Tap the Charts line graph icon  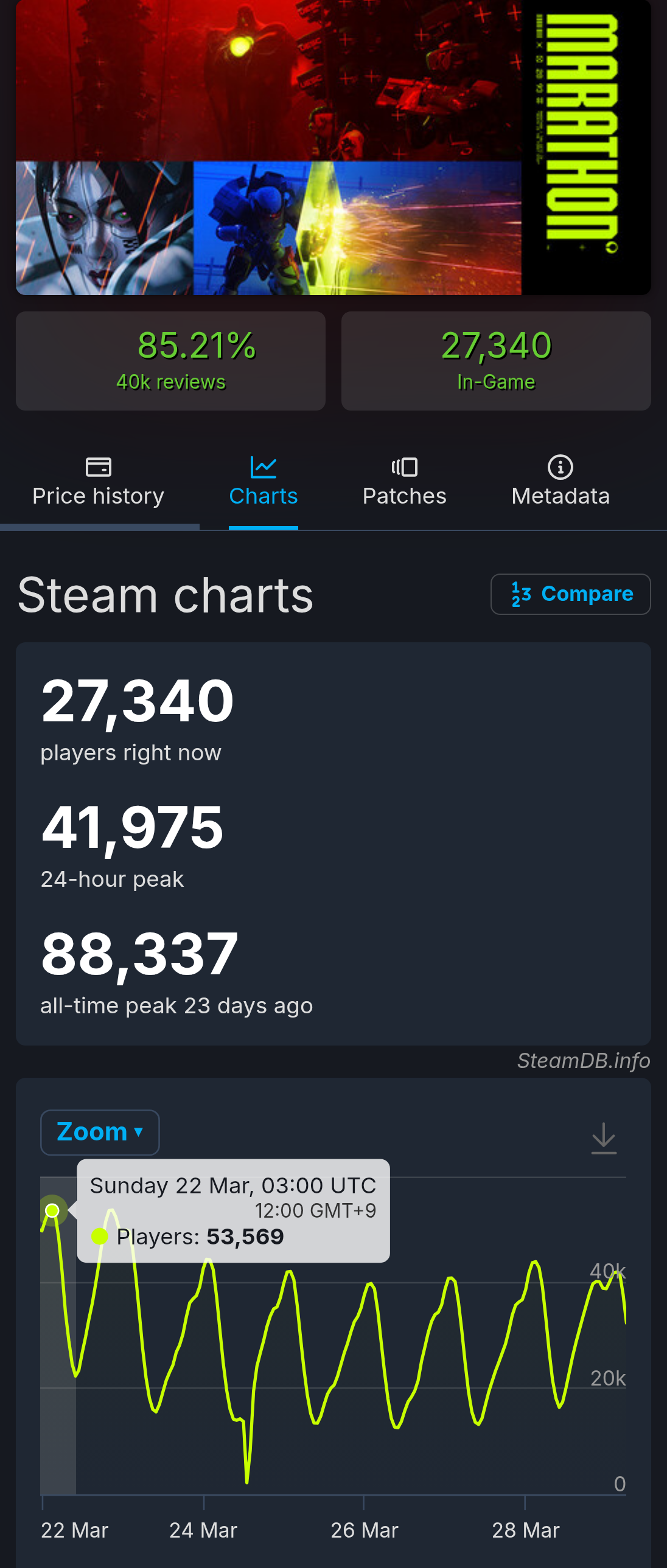(x=263, y=467)
